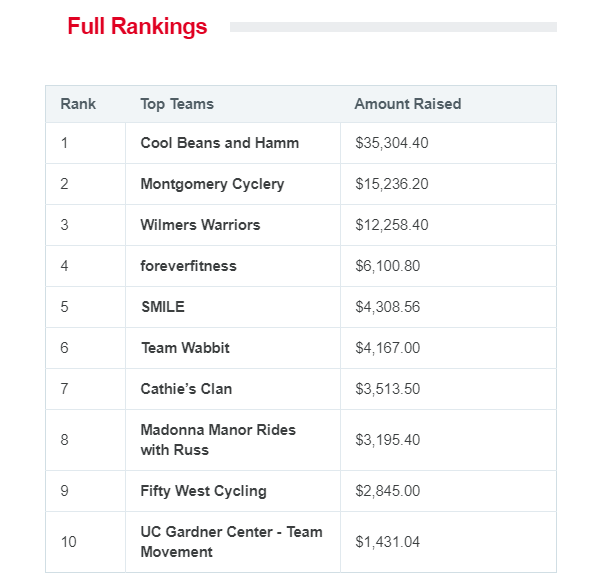Click the SMILE team name
Image resolution: width=589 pixels, height=587 pixels.
163,307
